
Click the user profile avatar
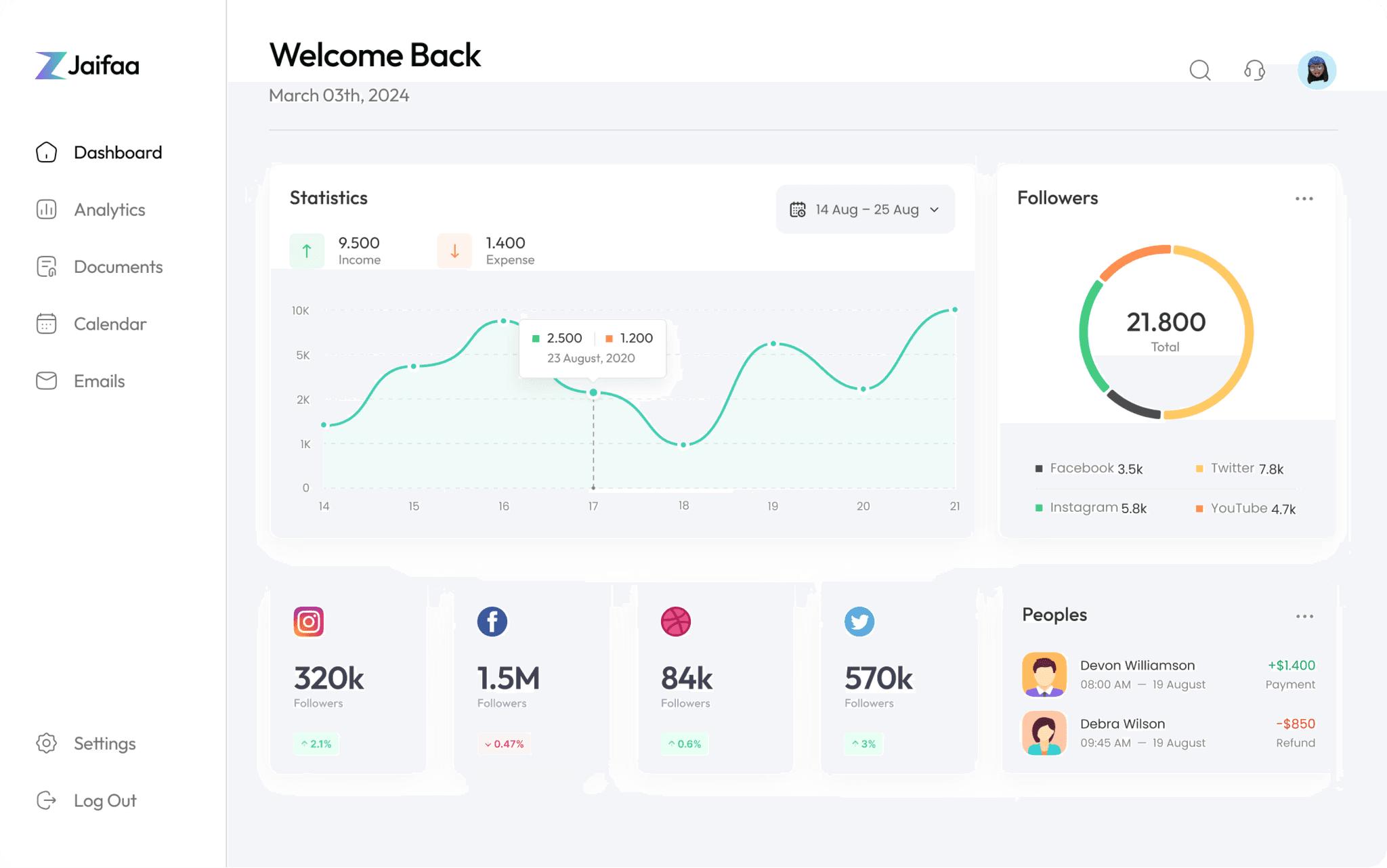coord(1317,70)
